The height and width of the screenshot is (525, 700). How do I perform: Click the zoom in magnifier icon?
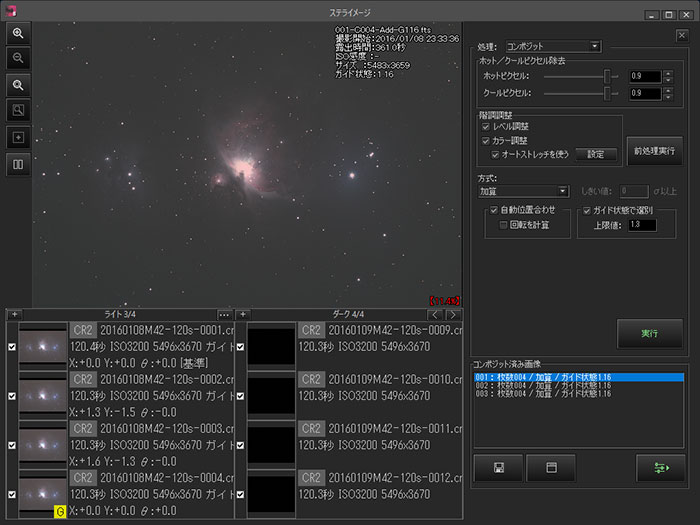18,33
